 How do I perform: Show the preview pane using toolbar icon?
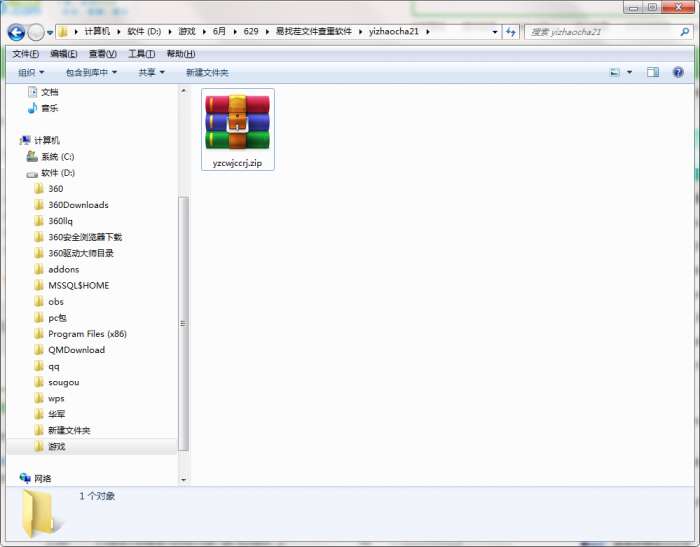point(653,72)
